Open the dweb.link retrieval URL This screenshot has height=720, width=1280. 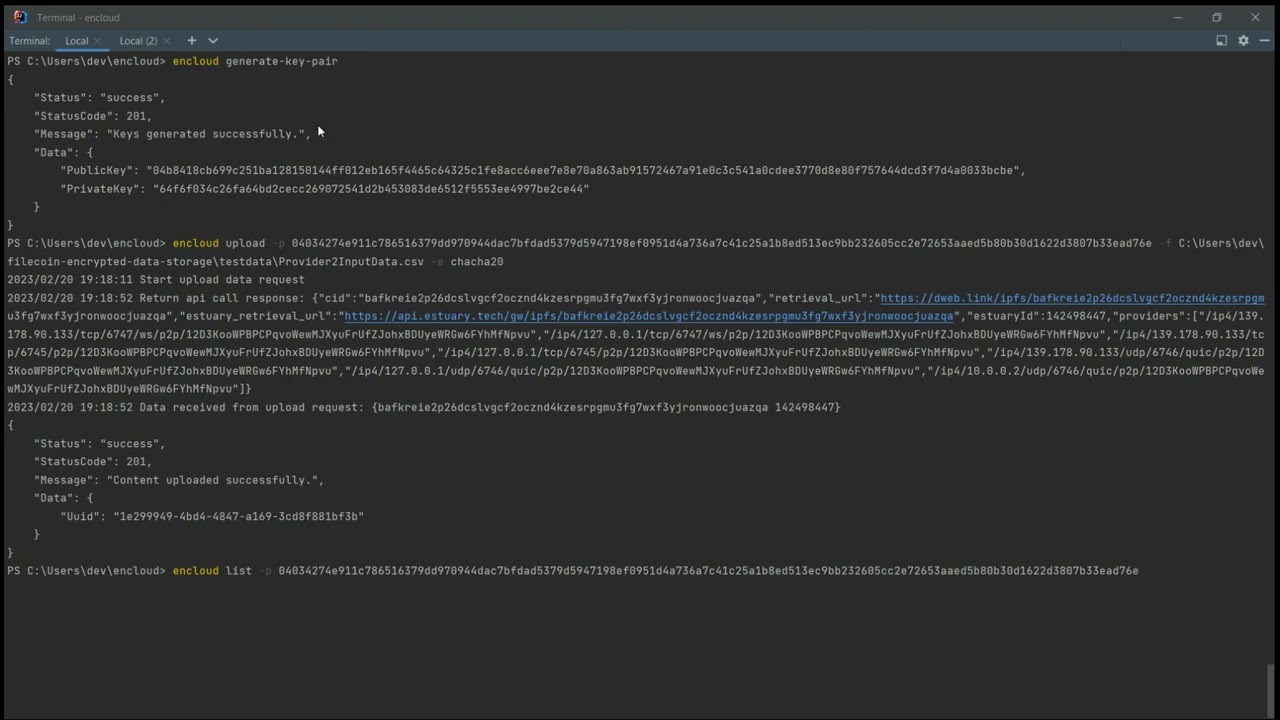click(x=1072, y=298)
